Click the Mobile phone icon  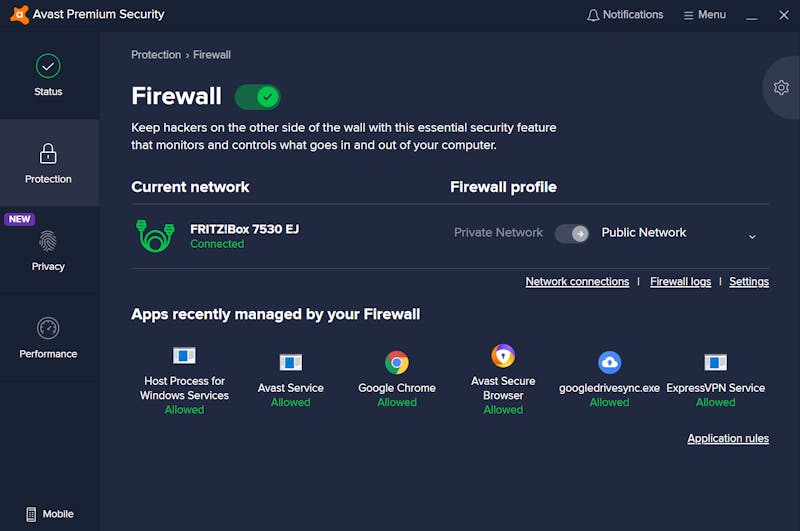point(31,514)
